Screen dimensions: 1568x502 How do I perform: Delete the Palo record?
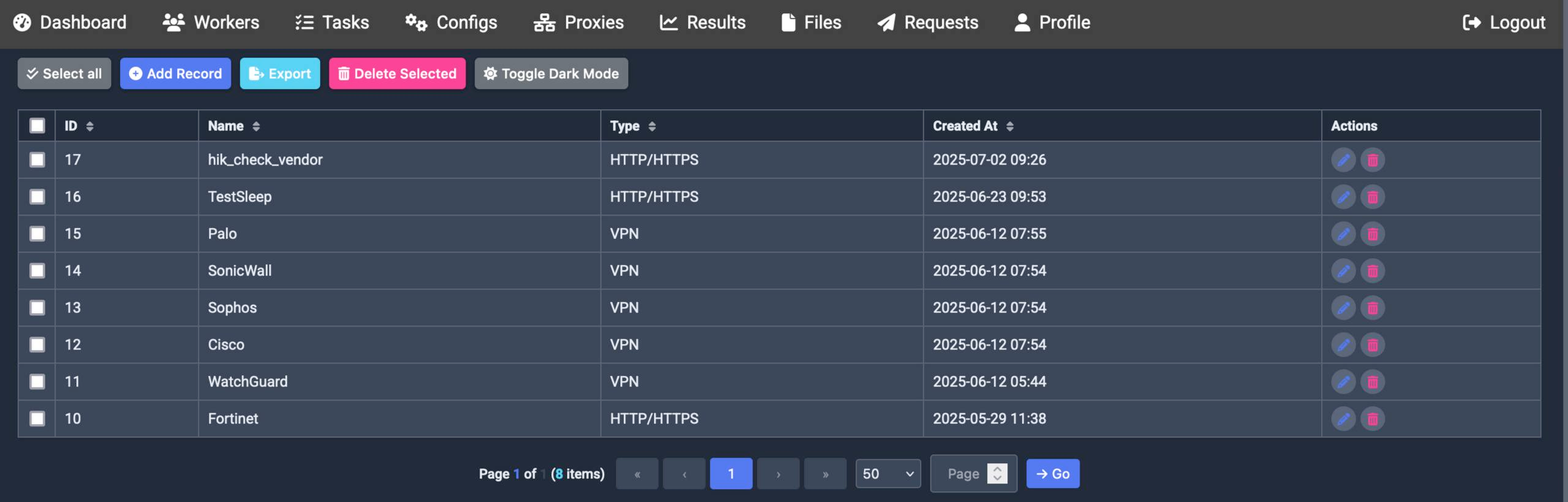pos(1372,234)
